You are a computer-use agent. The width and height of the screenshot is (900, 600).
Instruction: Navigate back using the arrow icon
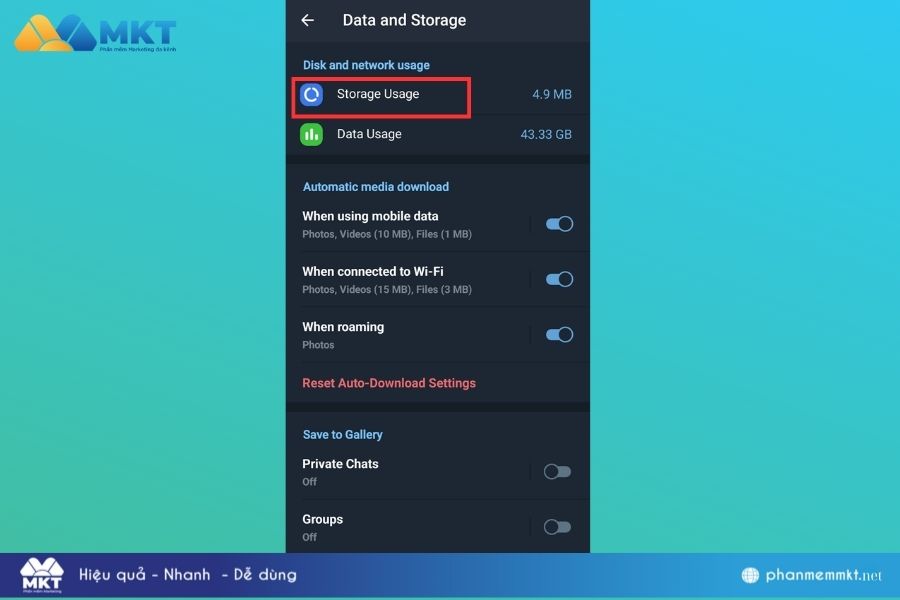tap(307, 20)
